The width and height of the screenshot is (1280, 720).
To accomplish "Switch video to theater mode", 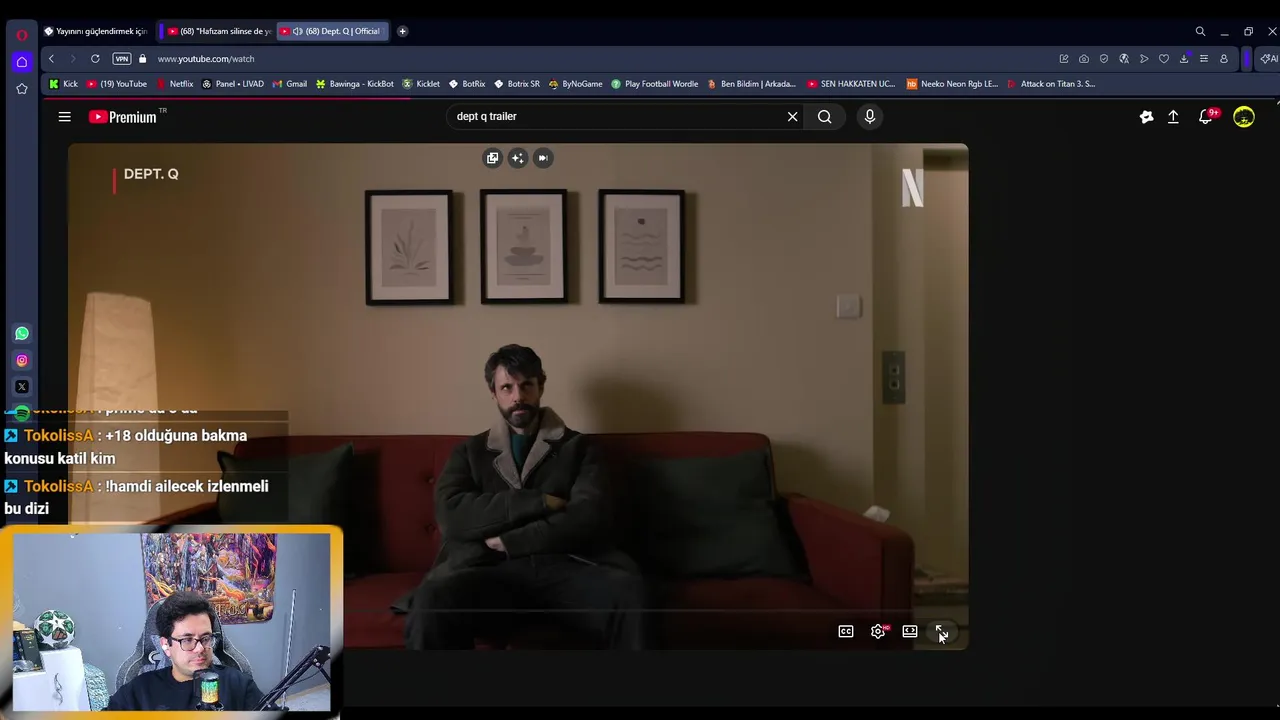I will pyautogui.click(x=910, y=631).
